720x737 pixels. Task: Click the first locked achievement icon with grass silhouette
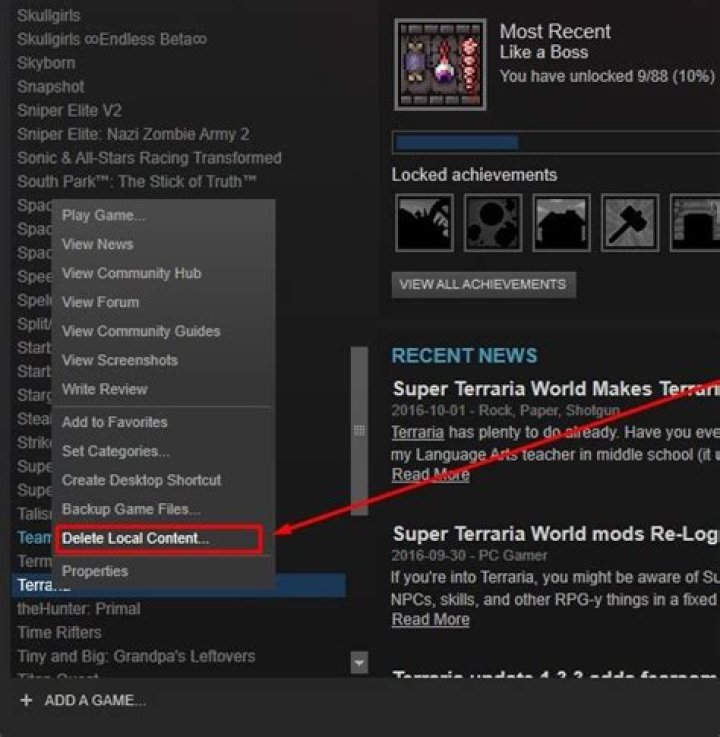tap(424, 223)
